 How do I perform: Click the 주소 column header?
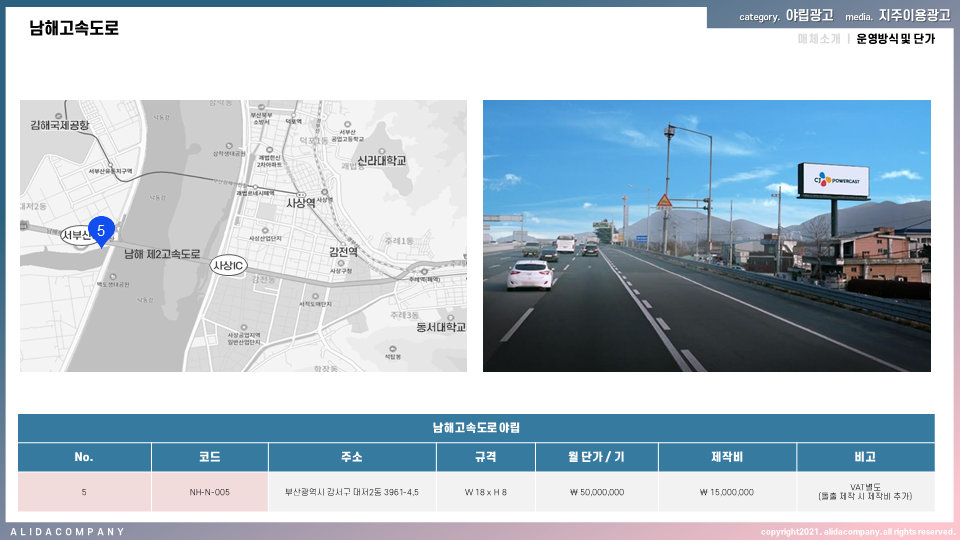pos(352,457)
